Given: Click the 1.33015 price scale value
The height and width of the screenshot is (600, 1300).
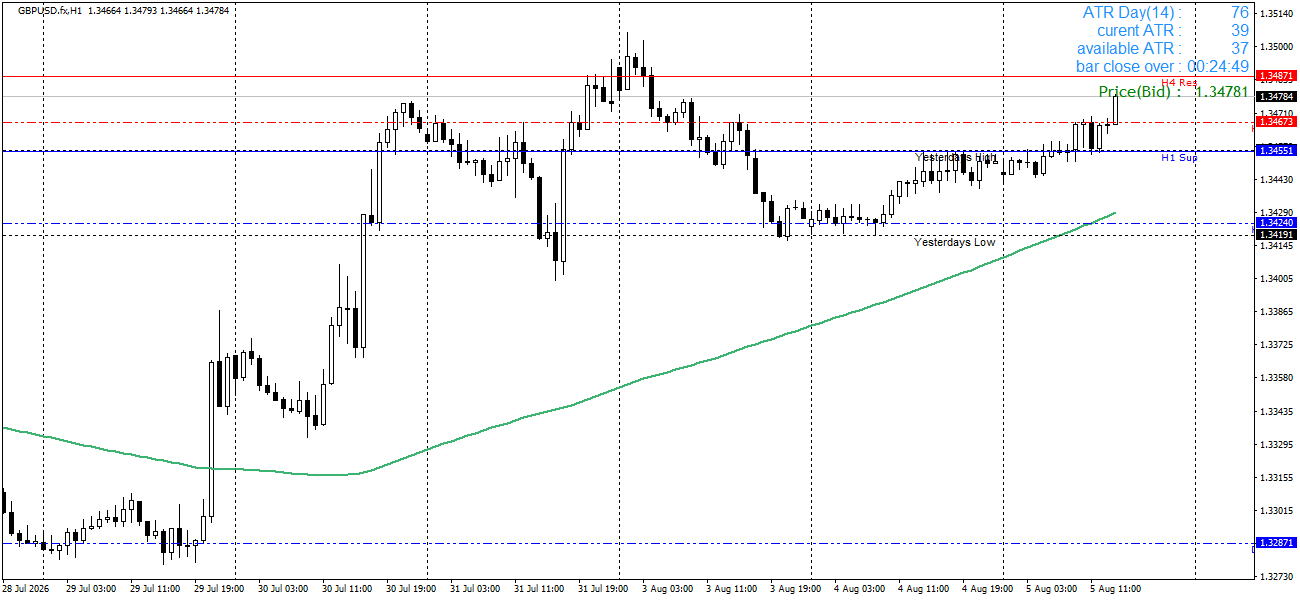Looking at the screenshot, I should tap(1277, 510).
